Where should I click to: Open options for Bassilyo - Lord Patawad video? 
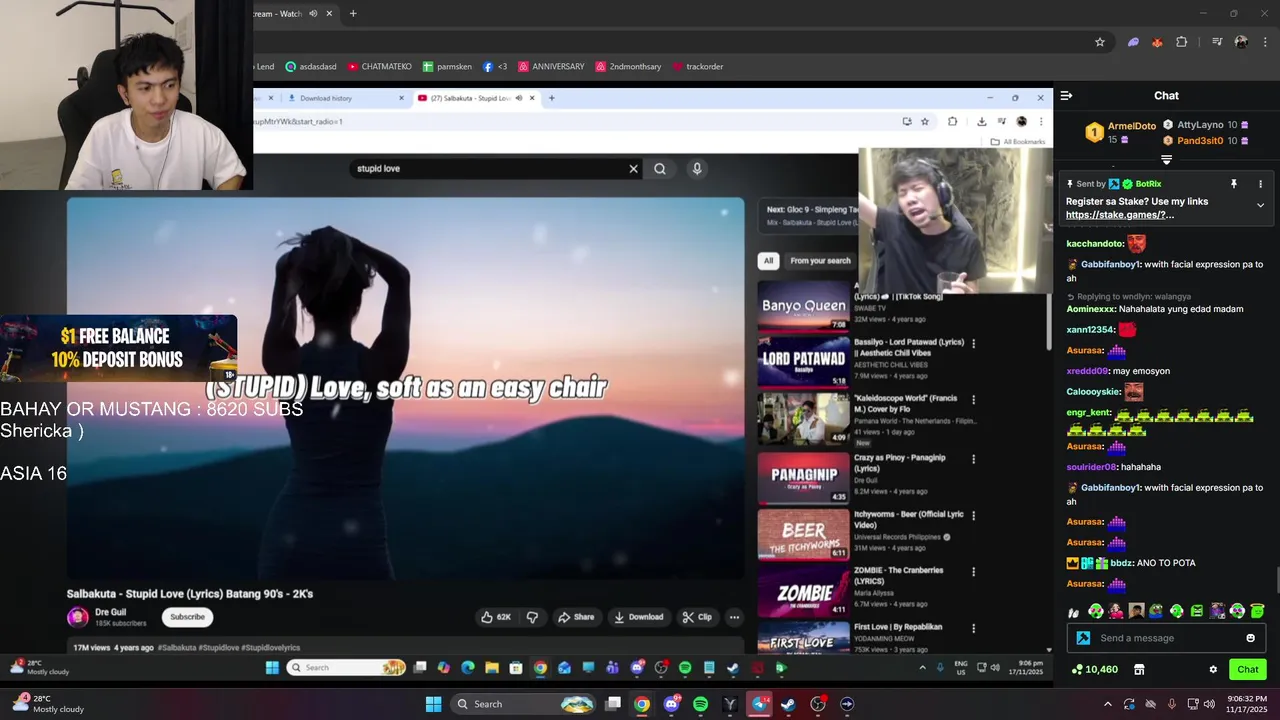pos(974,343)
